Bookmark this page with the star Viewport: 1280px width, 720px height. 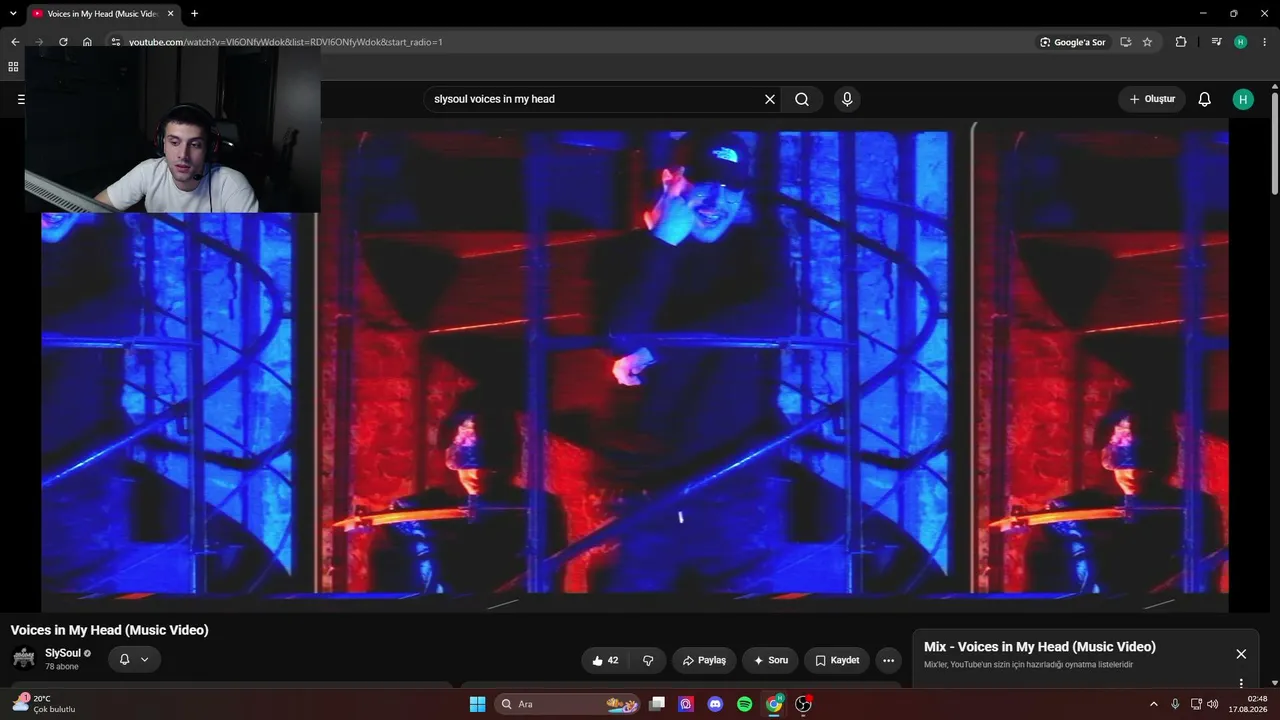click(x=1147, y=42)
